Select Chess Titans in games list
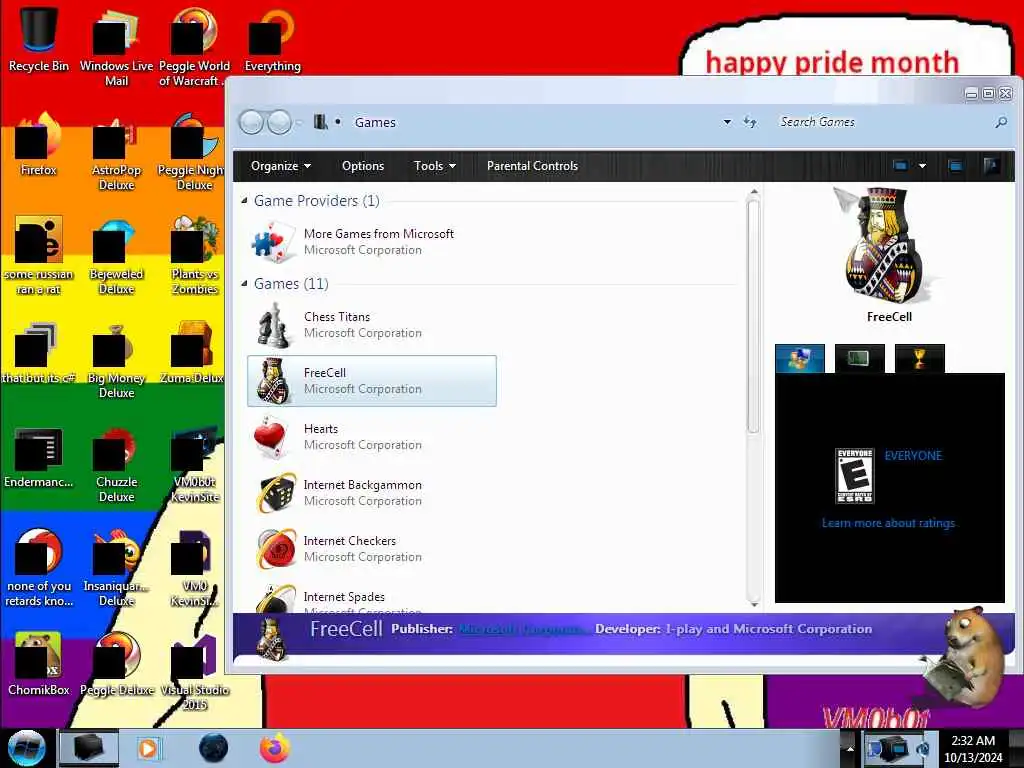The image size is (1024, 768). pyautogui.click(x=372, y=325)
